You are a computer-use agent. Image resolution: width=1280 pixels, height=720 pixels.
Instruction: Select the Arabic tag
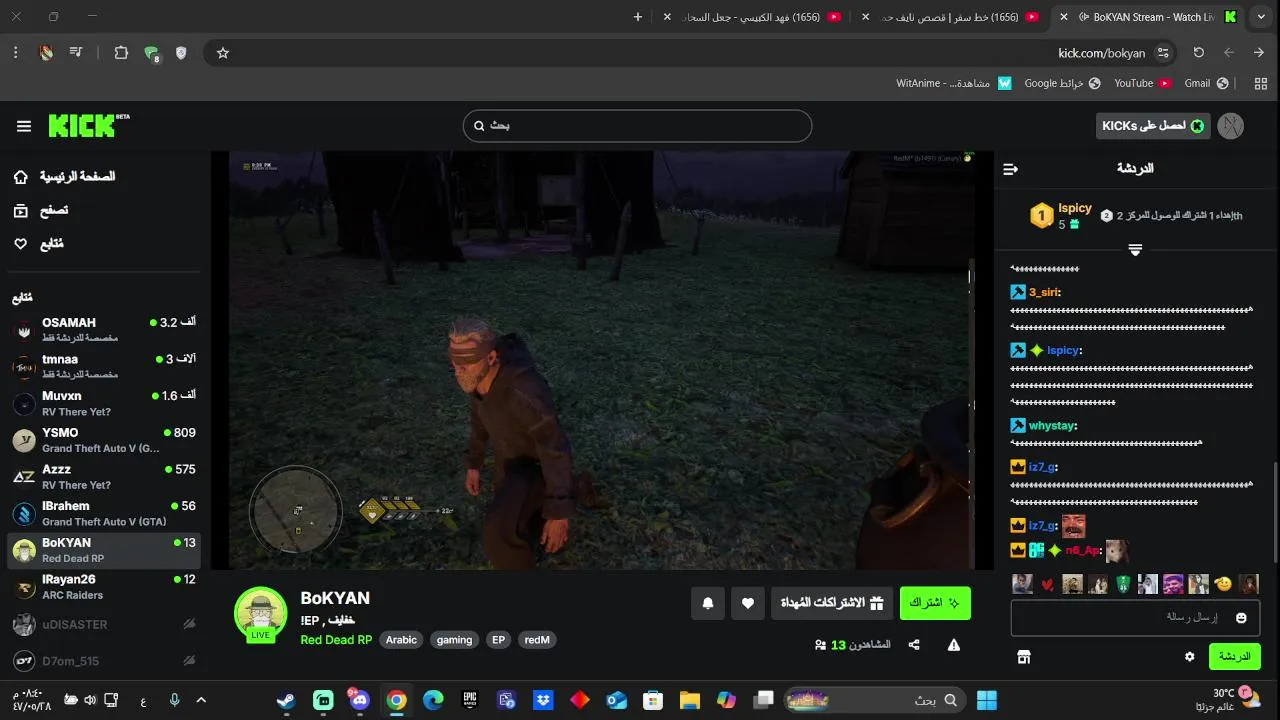point(401,640)
